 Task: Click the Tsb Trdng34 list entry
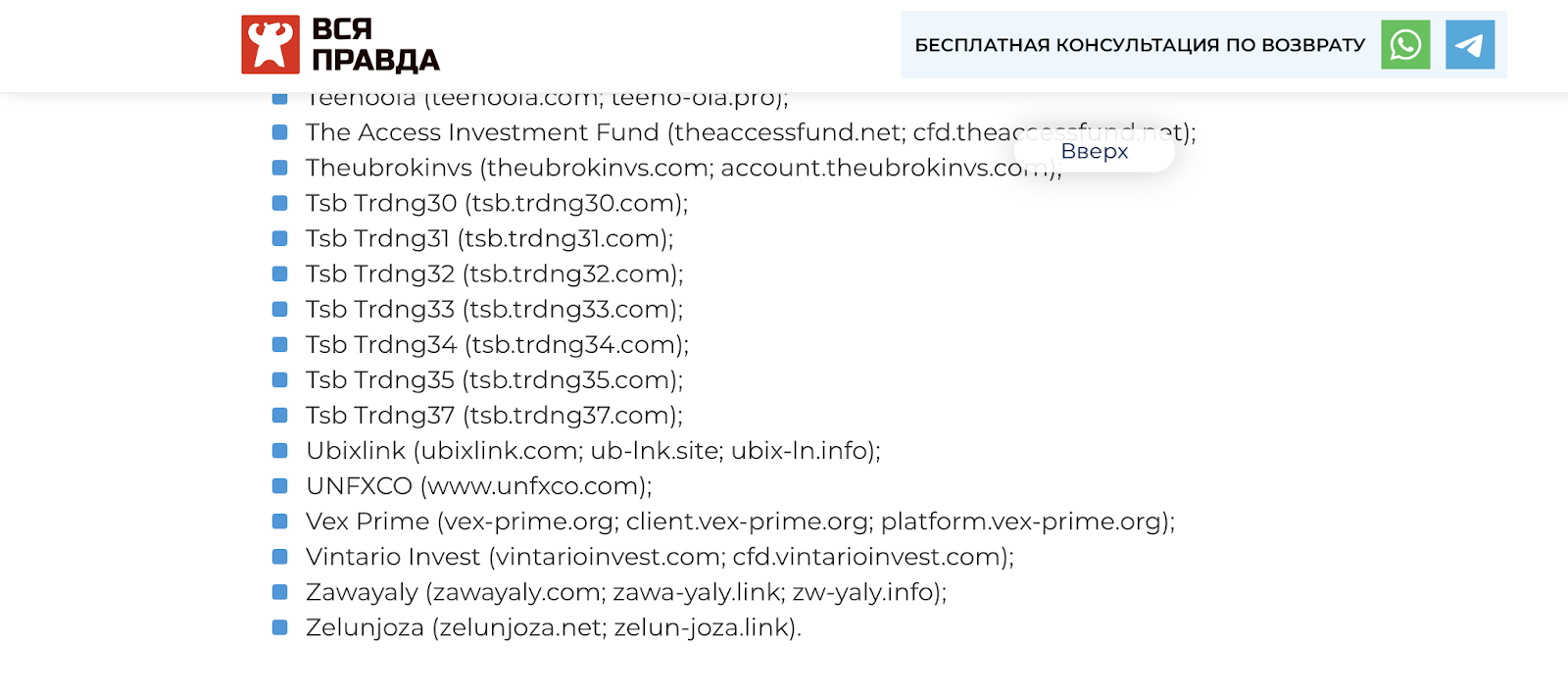click(x=497, y=344)
